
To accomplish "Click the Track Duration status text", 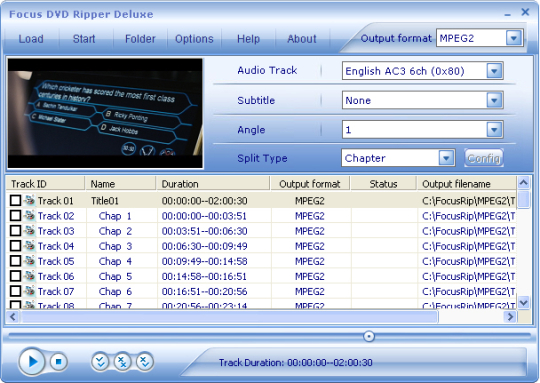I will [295, 362].
